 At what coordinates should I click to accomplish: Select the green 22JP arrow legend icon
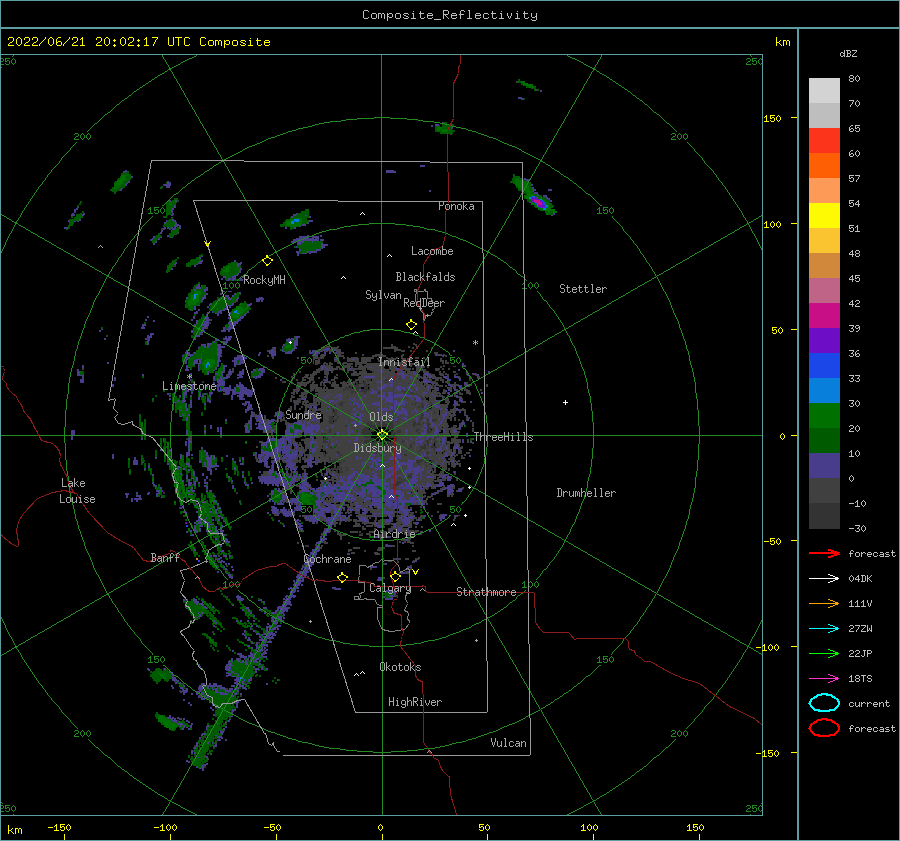(824, 653)
